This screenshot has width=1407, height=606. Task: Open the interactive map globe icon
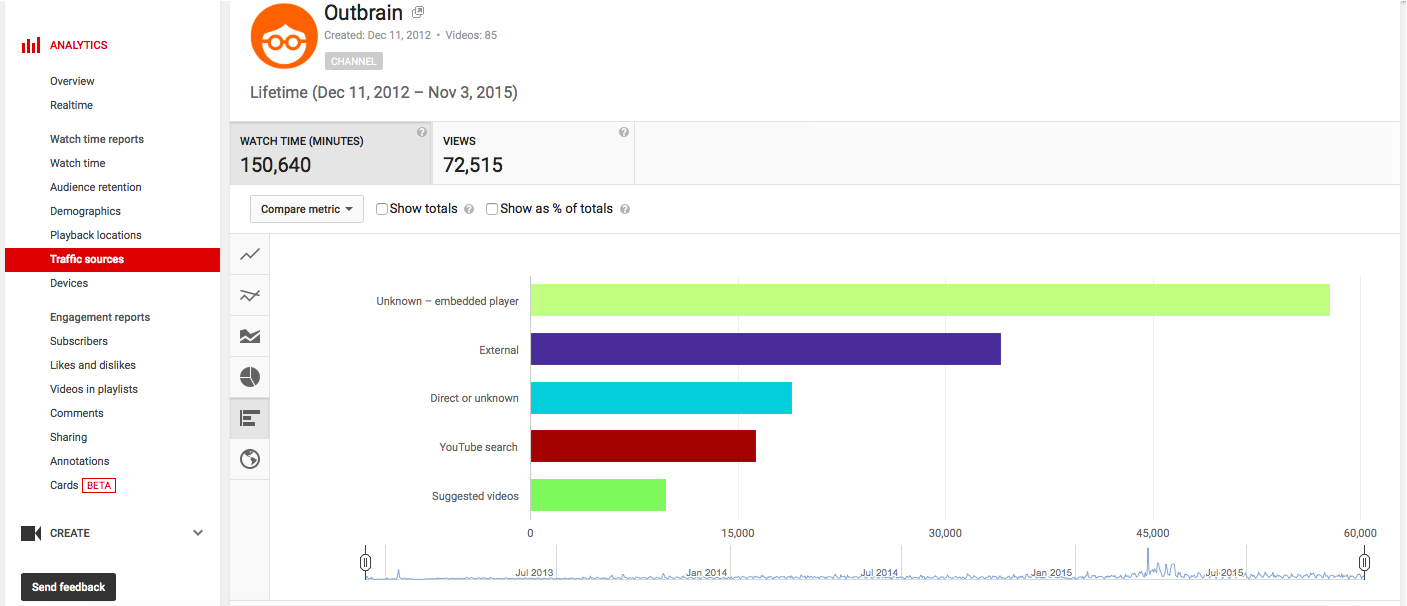(x=250, y=459)
